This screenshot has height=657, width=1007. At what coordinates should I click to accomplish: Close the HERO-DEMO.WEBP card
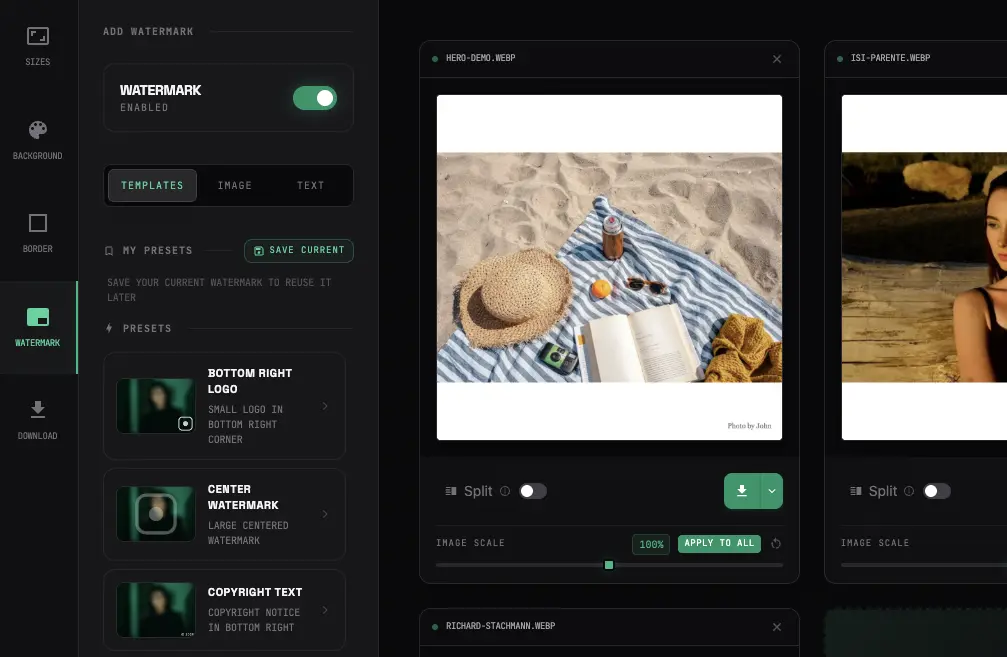(x=777, y=59)
